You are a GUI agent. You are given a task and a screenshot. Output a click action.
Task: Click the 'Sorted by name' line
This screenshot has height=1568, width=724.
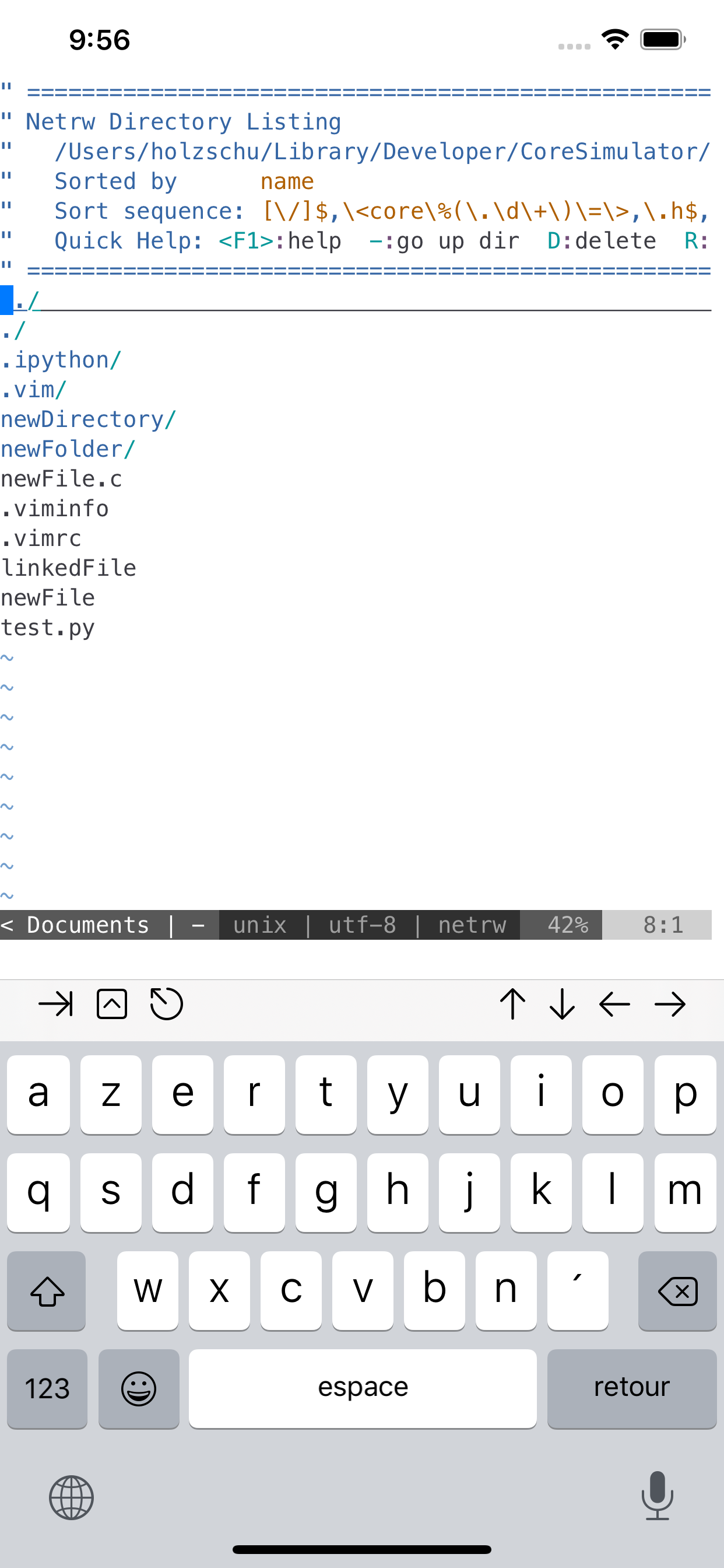click(x=184, y=181)
